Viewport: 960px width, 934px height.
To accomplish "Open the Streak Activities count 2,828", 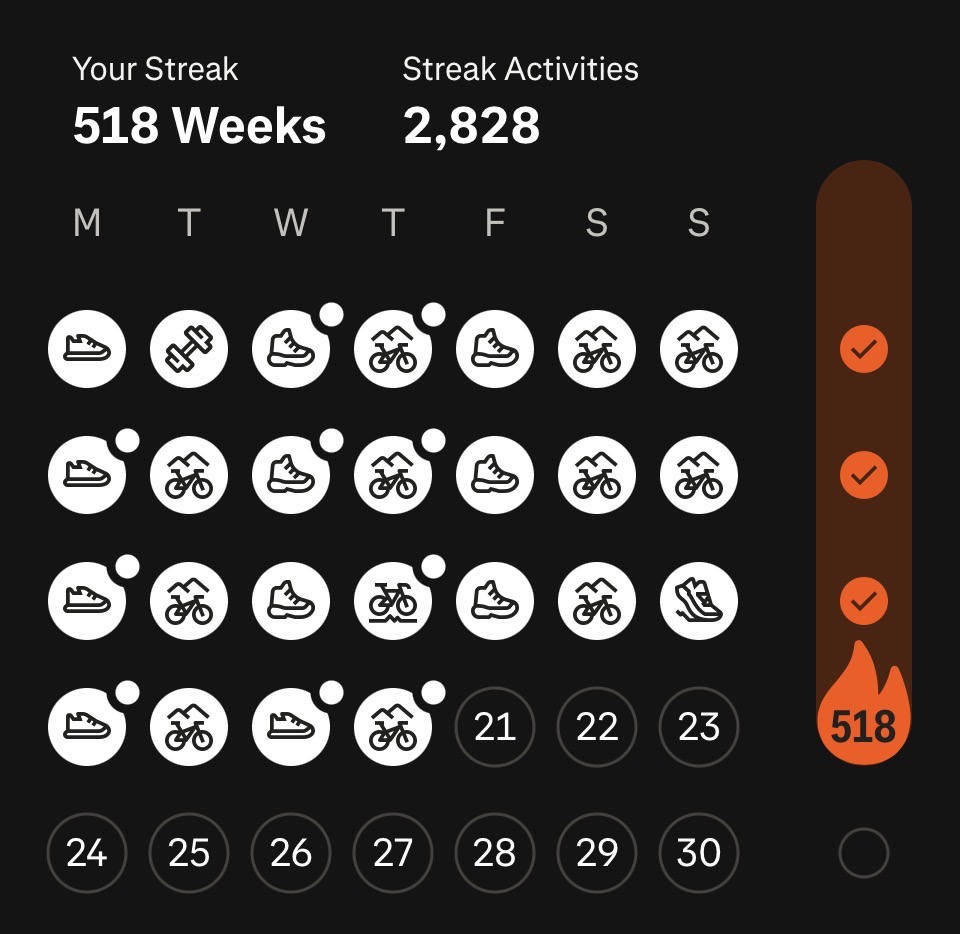I will [472, 127].
